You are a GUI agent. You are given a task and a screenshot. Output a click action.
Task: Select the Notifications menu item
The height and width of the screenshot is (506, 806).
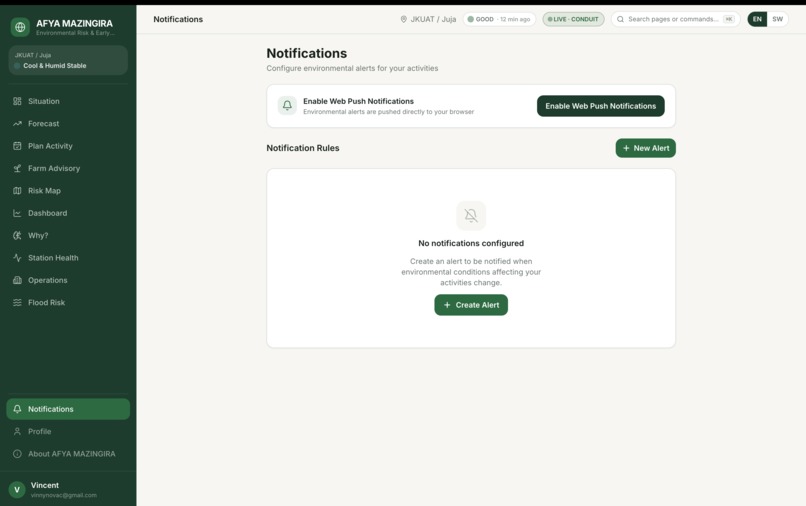tap(68, 409)
